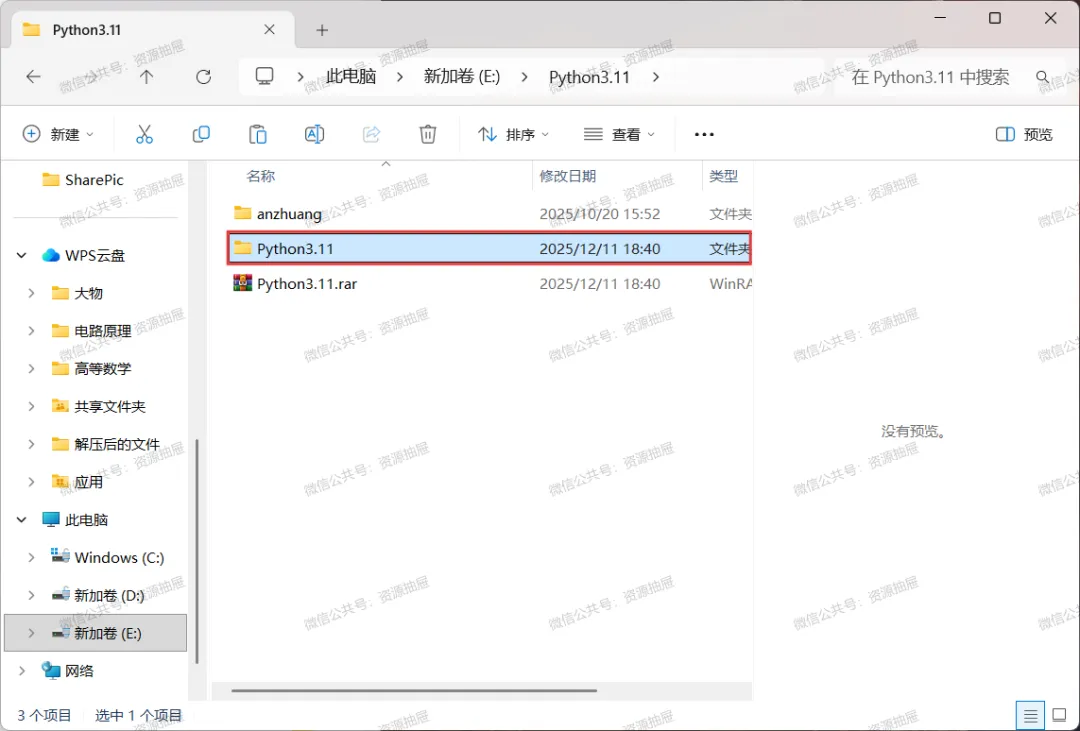Click the Share icon in toolbar
This screenshot has height=731, width=1080.
[x=371, y=134]
